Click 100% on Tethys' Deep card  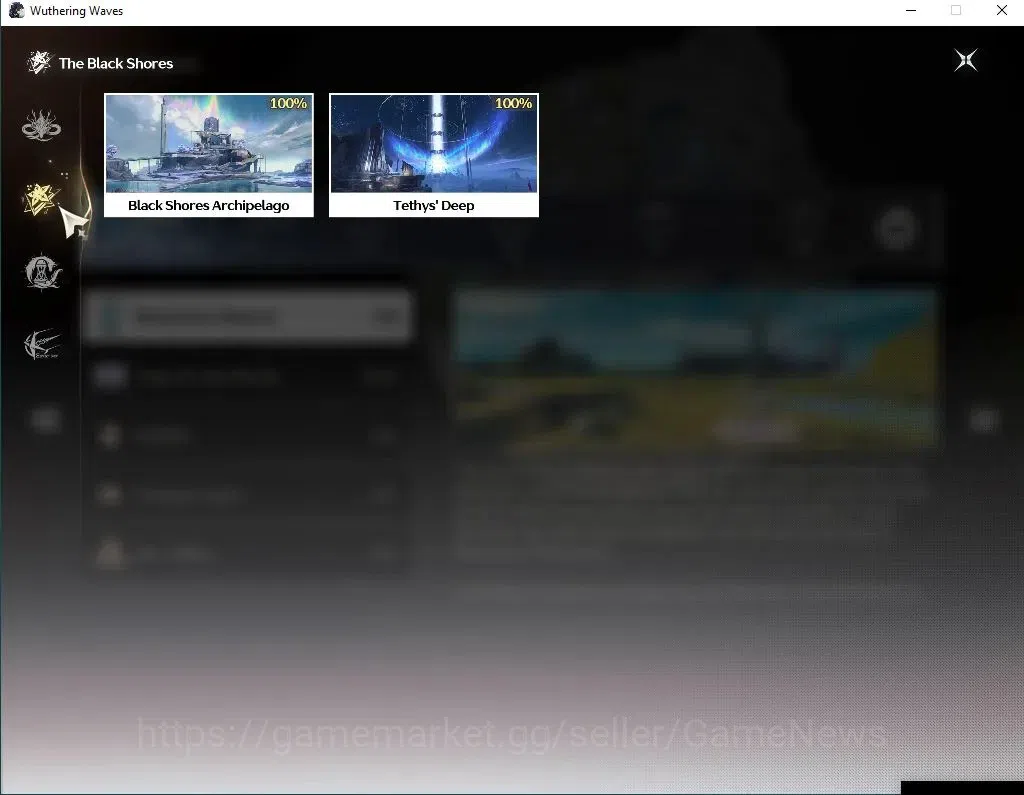click(x=513, y=103)
